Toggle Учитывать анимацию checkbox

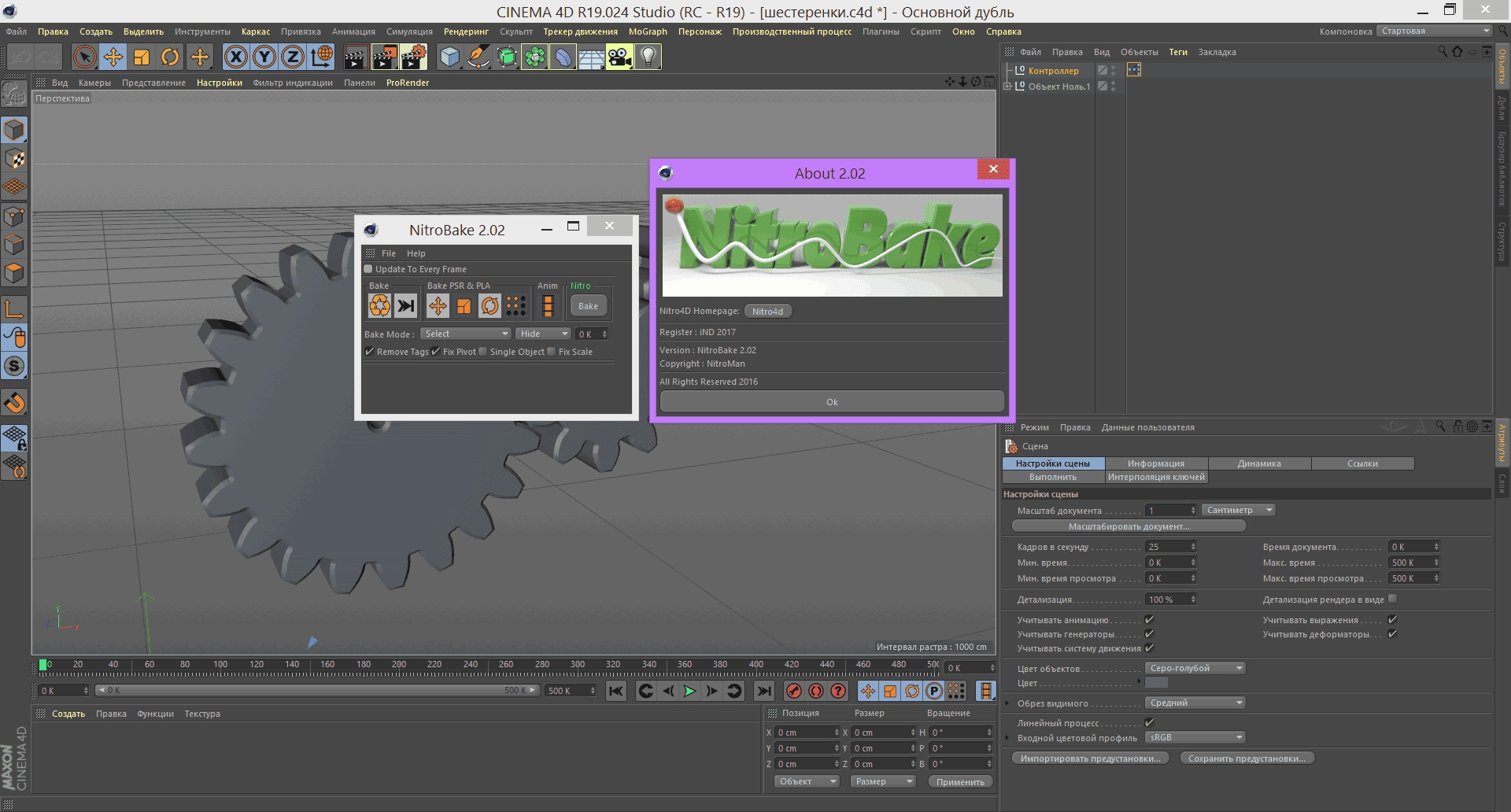[1149, 620]
